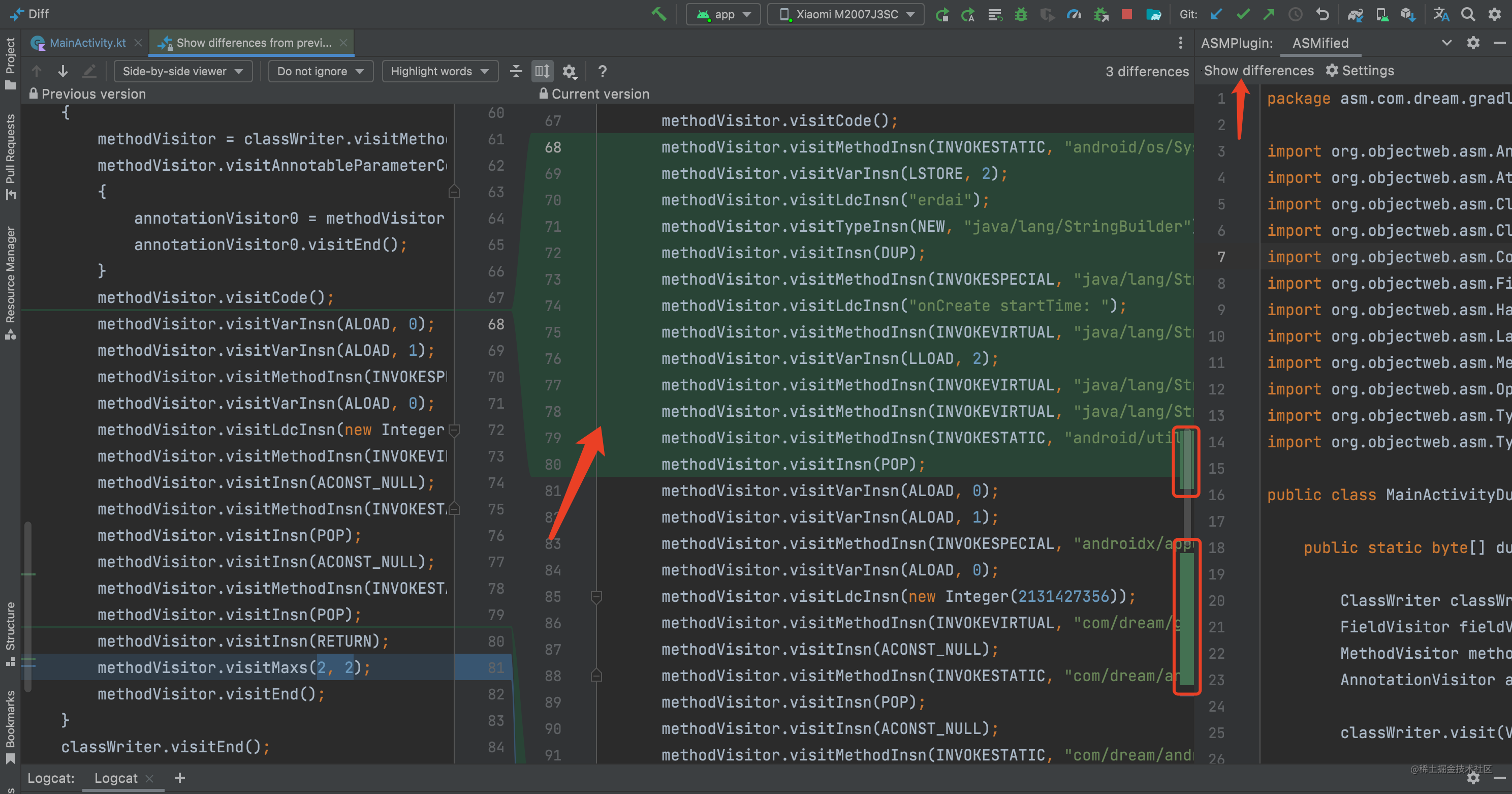Select the ASMified tab in ASMPlugin

(x=1320, y=43)
